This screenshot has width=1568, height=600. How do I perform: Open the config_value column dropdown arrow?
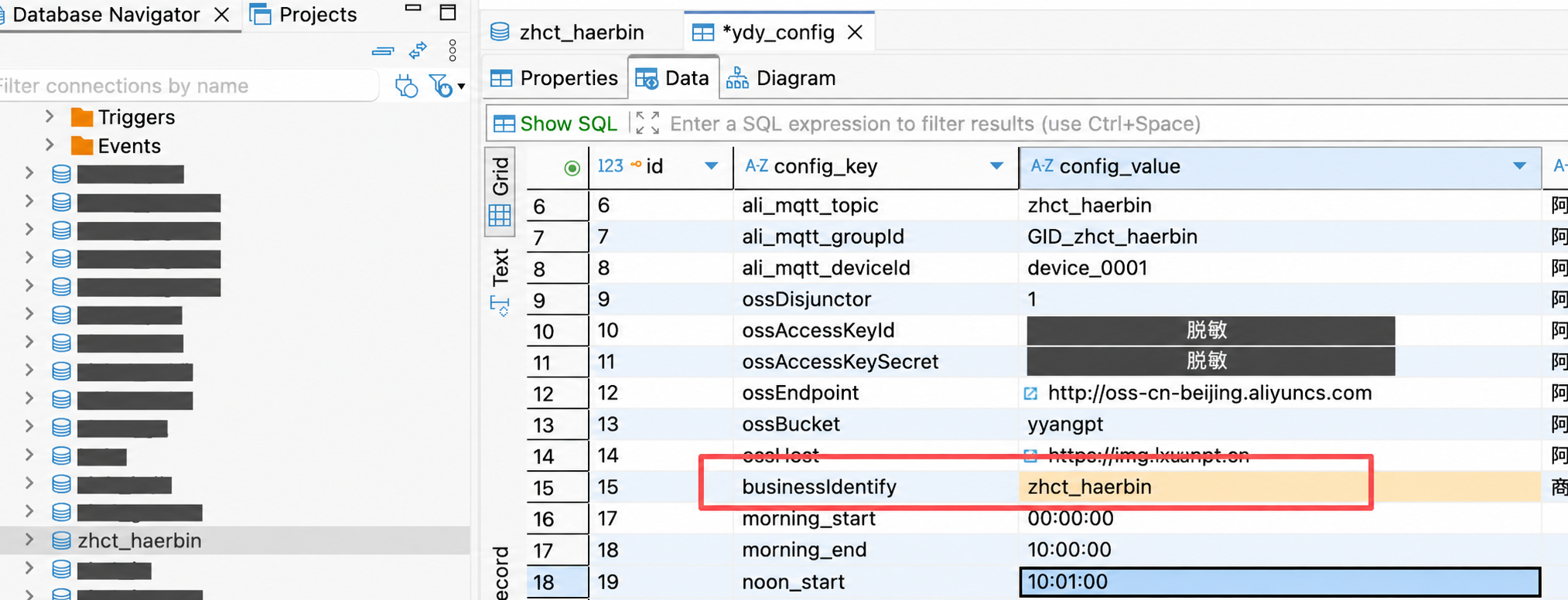coord(1519,166)
